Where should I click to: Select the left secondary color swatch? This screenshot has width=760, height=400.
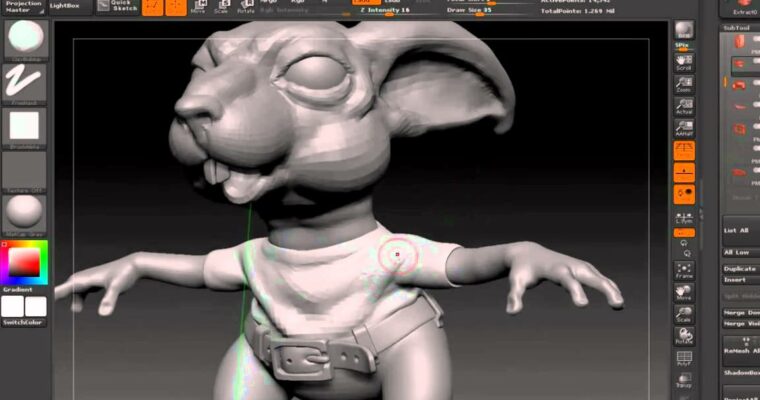(x=13, y=306)
